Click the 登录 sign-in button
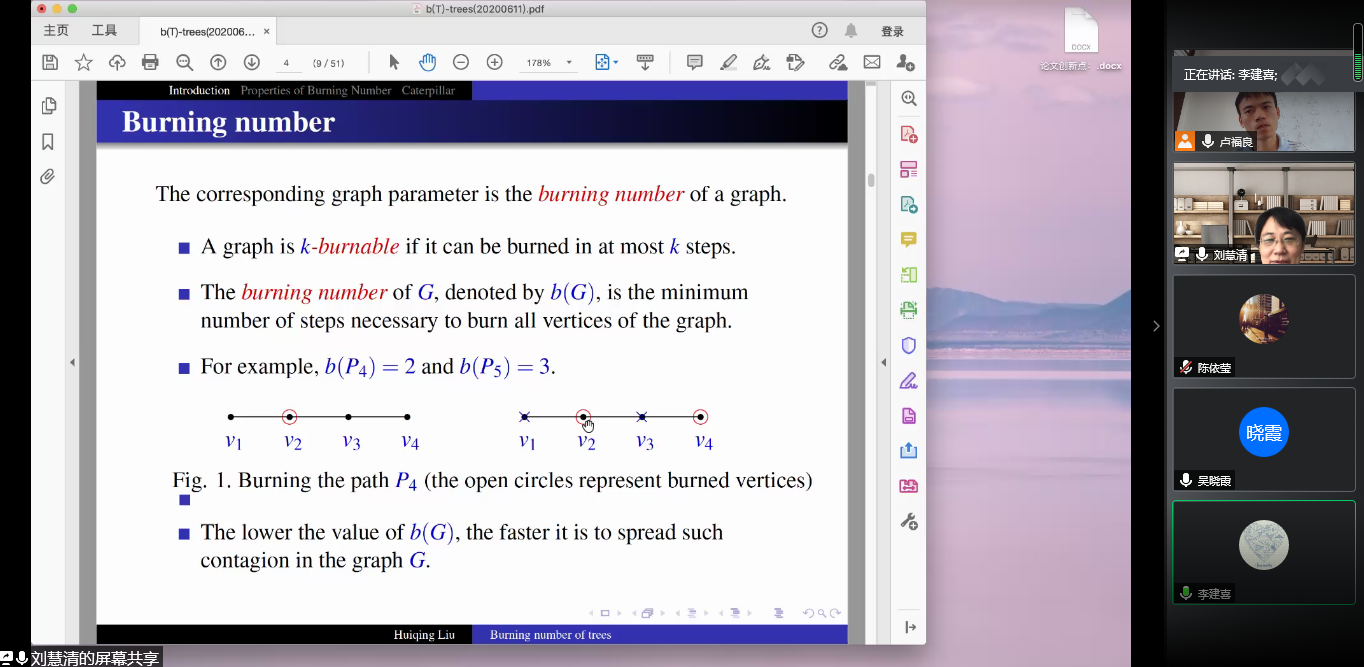The height and width of the screenshot is (667, 1364). tap(892, 31)
